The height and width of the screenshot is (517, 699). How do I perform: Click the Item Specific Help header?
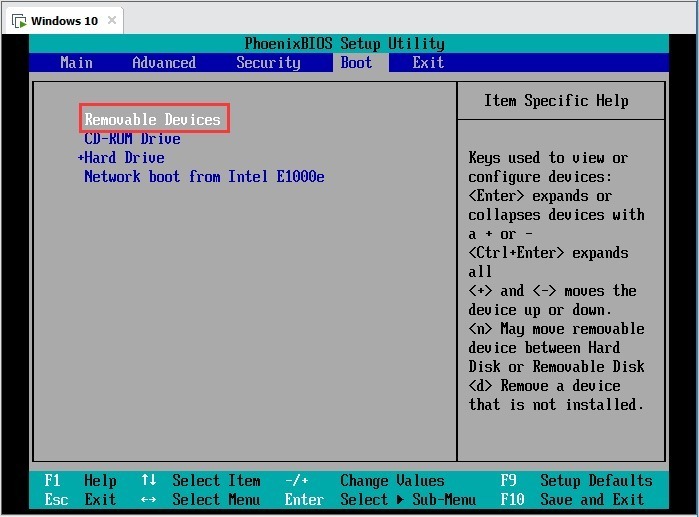coord(556,100)
